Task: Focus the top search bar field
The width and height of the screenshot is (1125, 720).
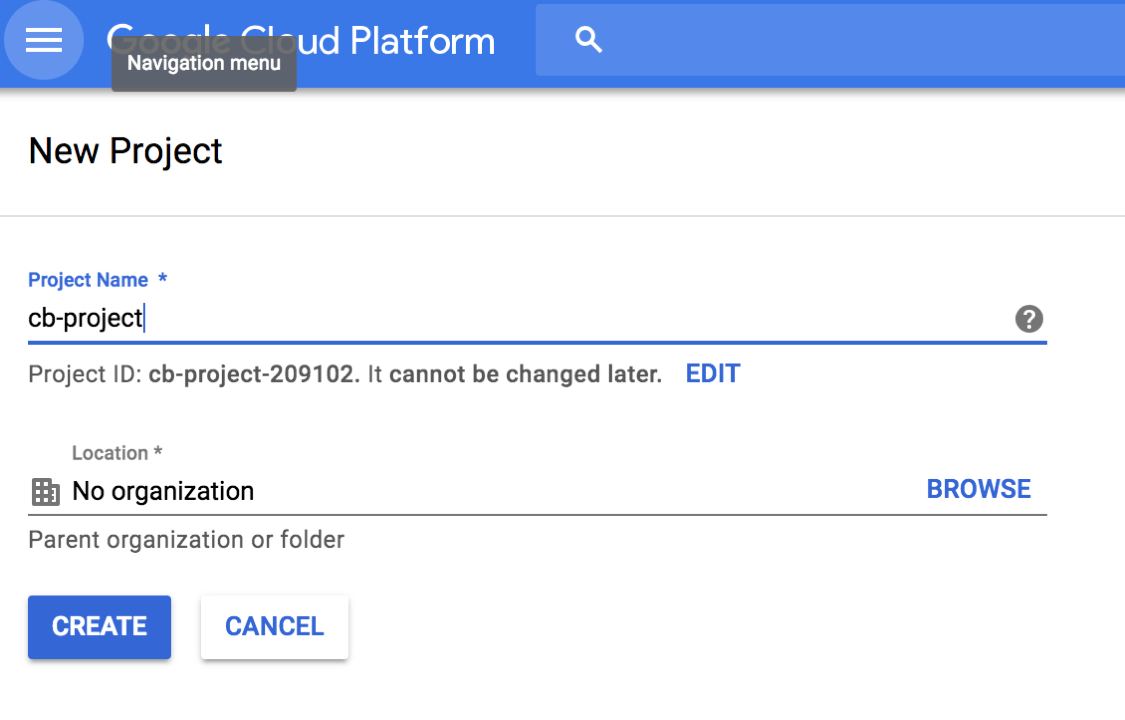Action: (830, 39)
